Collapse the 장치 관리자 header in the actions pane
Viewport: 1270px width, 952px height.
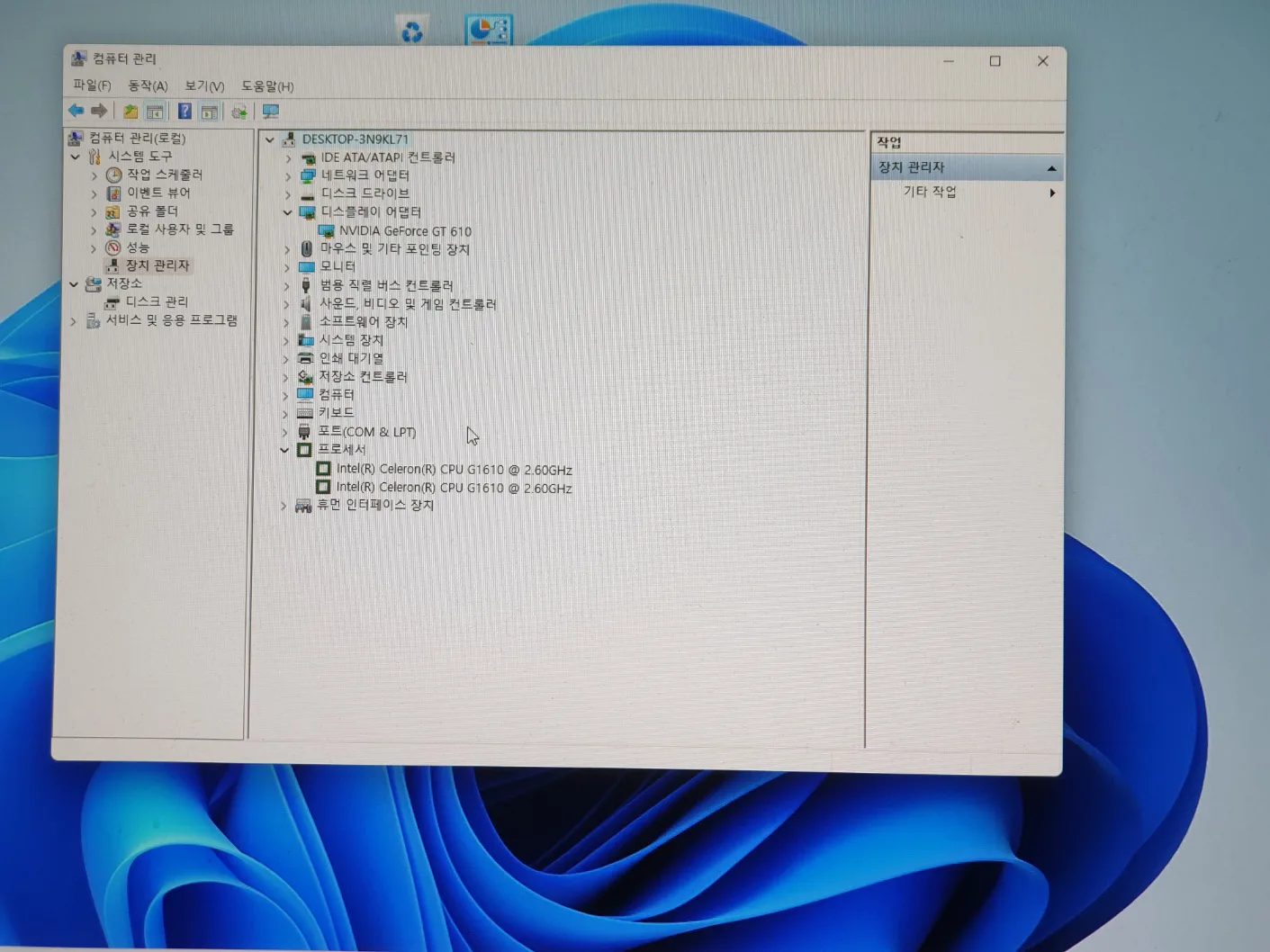[x=1051, y=168]
